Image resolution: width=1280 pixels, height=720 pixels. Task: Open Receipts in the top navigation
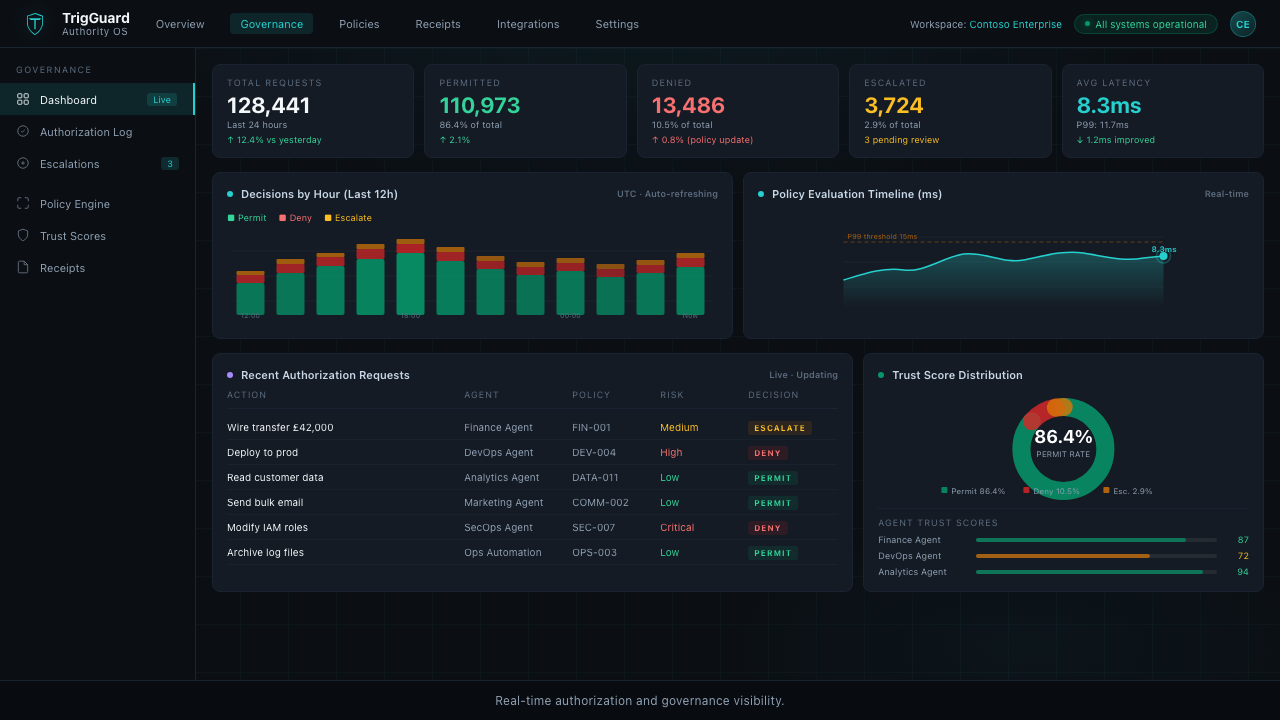coord(438,24)
